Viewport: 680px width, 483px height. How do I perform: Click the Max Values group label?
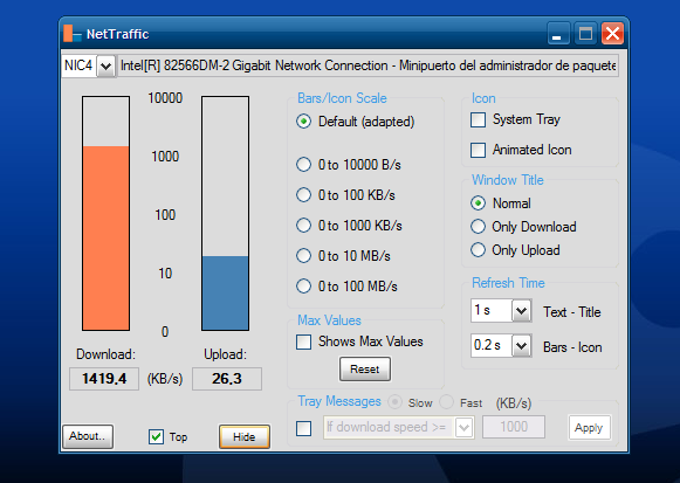[x=329, y=320]
